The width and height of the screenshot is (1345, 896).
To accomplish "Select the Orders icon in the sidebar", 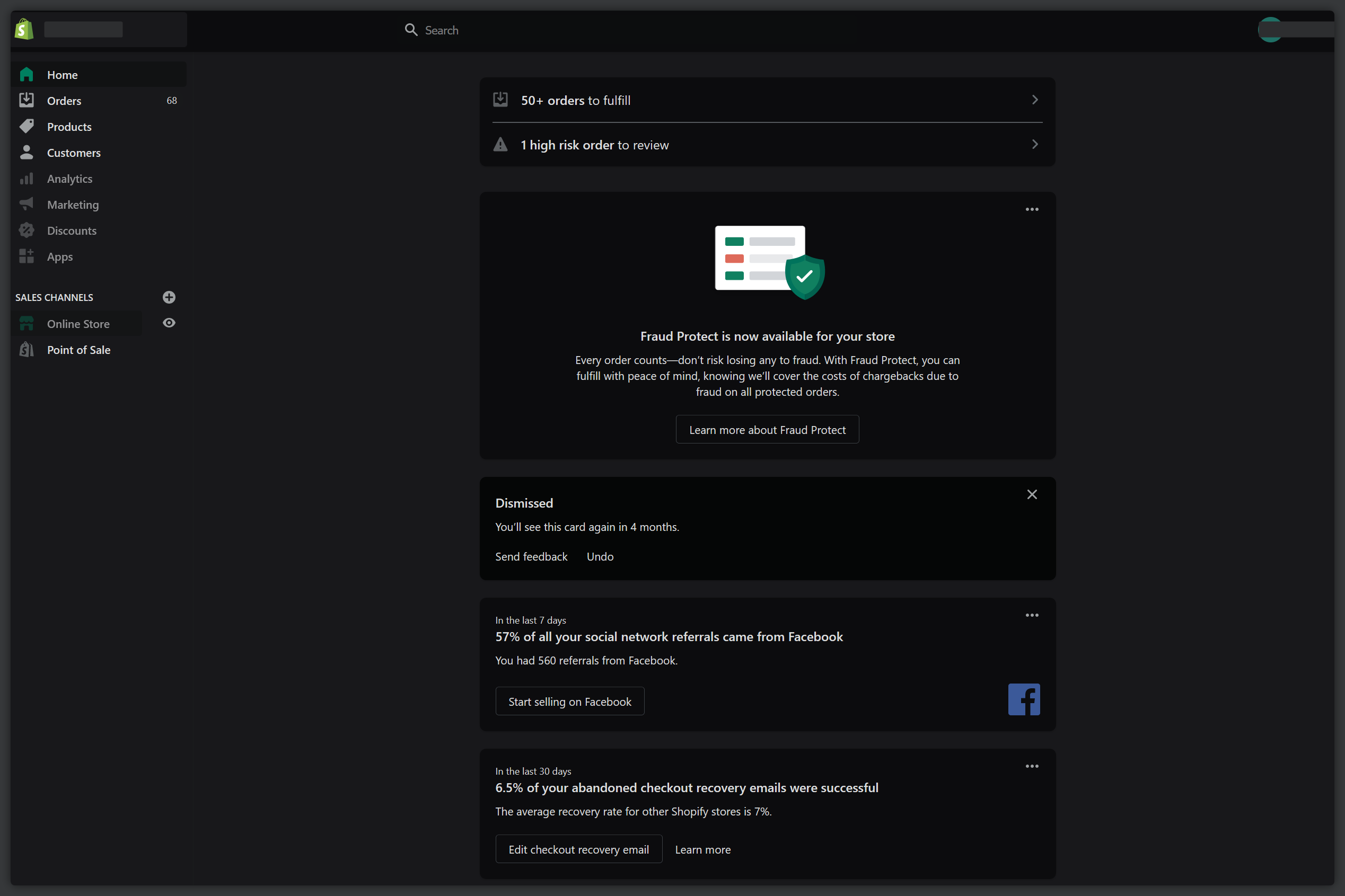I will (x=27, y=100).
